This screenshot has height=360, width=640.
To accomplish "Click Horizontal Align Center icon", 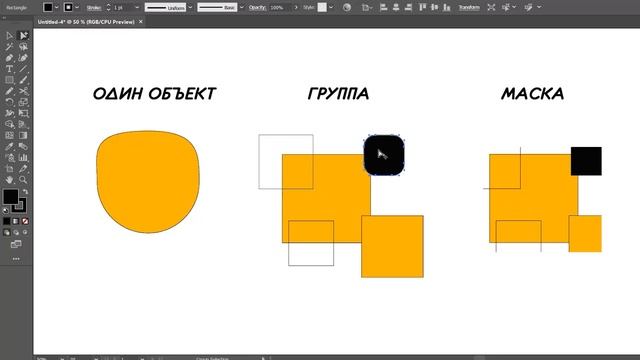I will point(396,7).
